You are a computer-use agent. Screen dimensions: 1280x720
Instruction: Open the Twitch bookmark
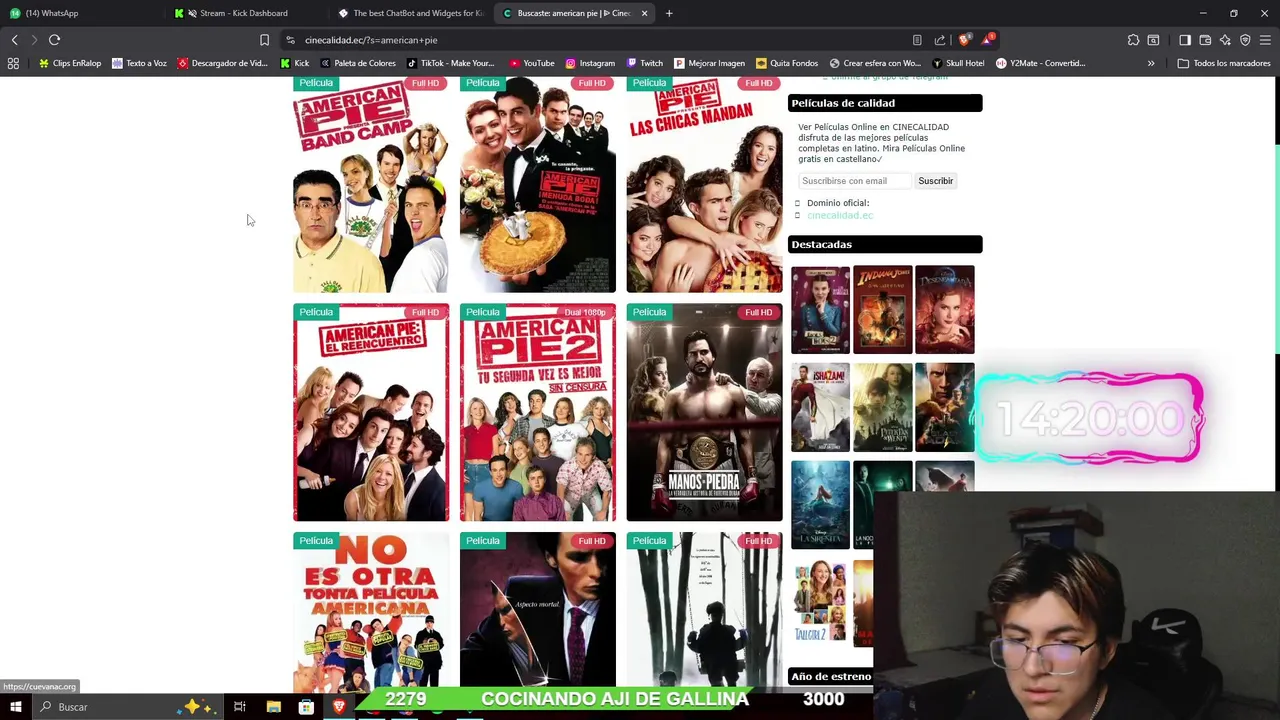pos(644,63)
